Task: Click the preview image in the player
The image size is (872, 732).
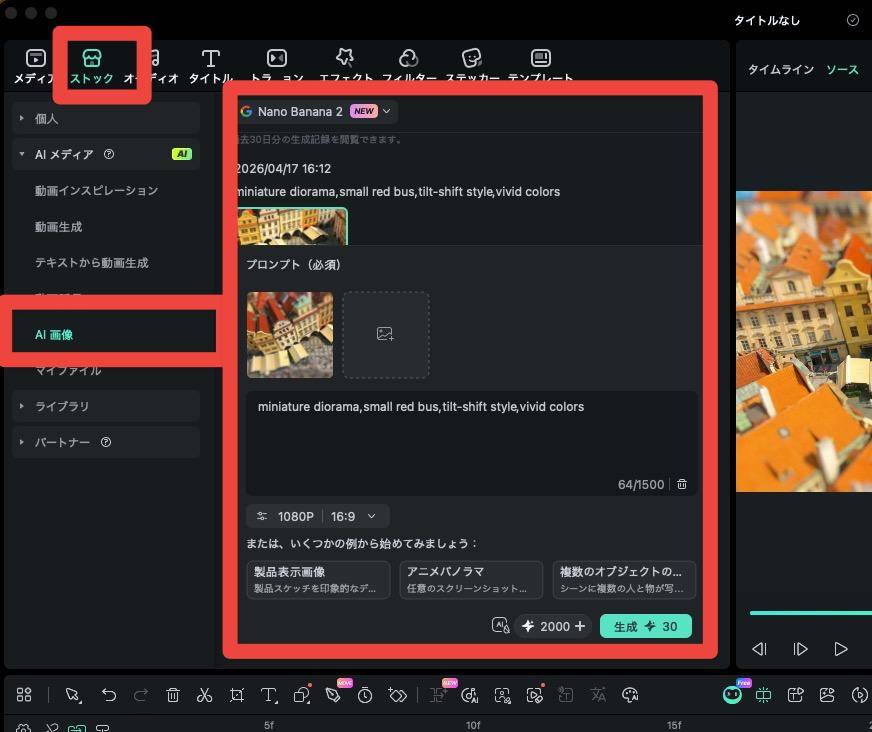Action: [x=804, y=342]
